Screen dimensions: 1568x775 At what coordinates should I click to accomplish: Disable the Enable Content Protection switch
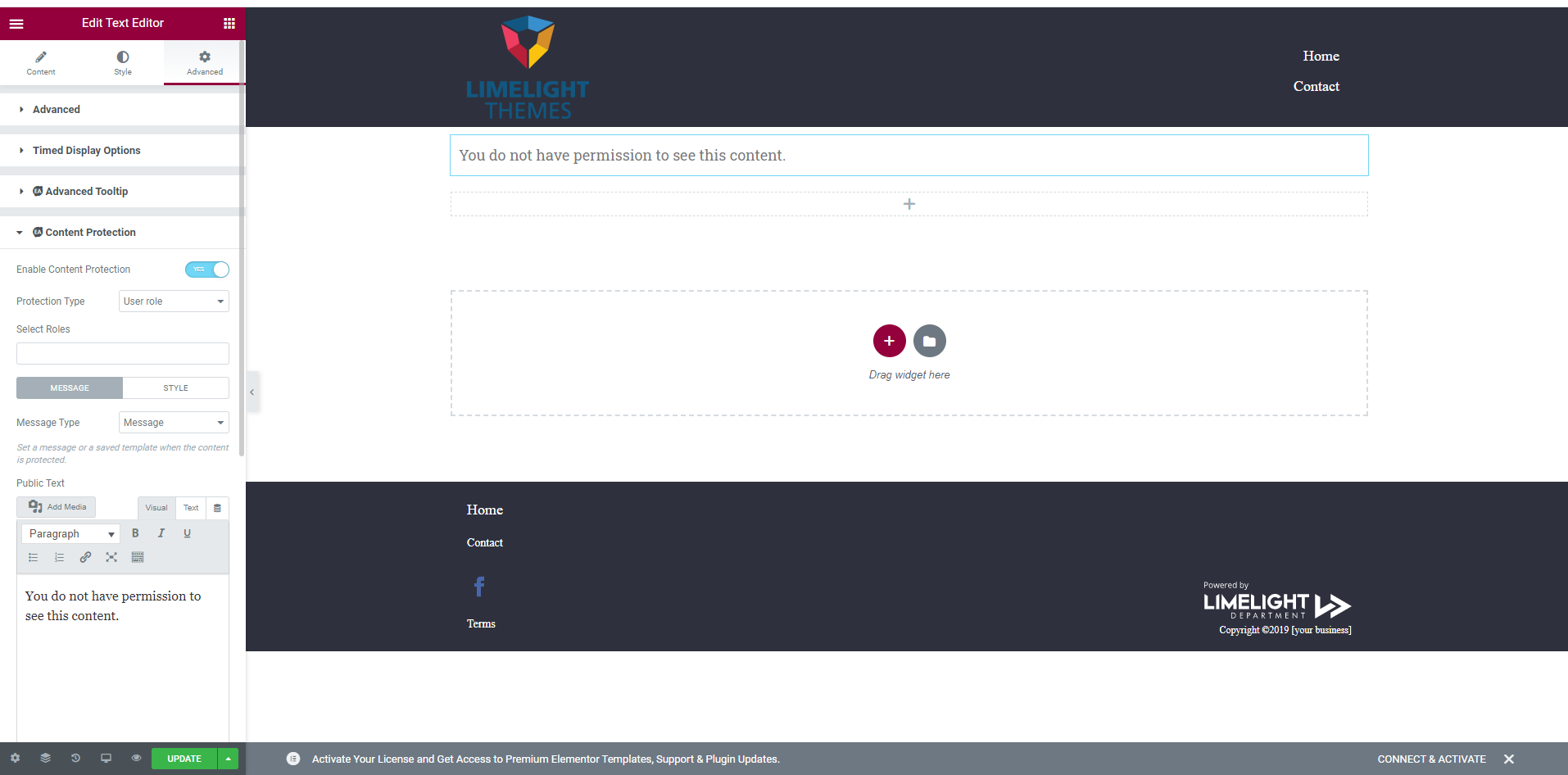[x=207, y=270]
